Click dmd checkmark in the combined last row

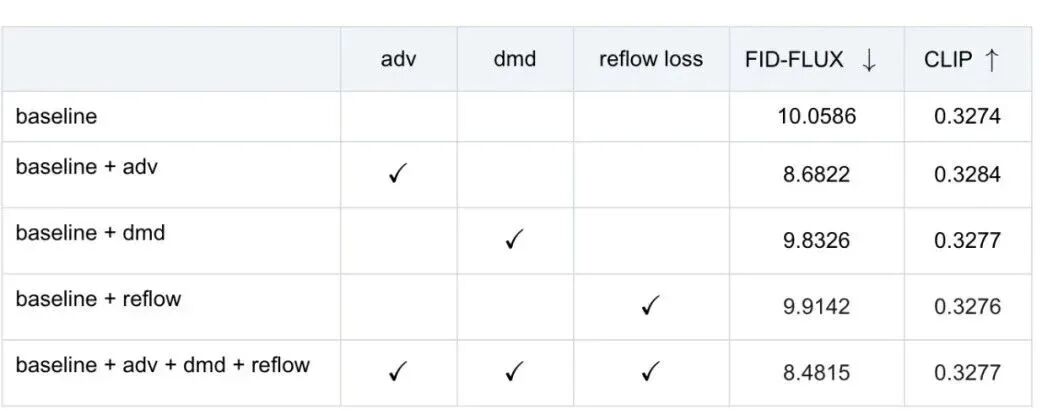pos(514,372)
